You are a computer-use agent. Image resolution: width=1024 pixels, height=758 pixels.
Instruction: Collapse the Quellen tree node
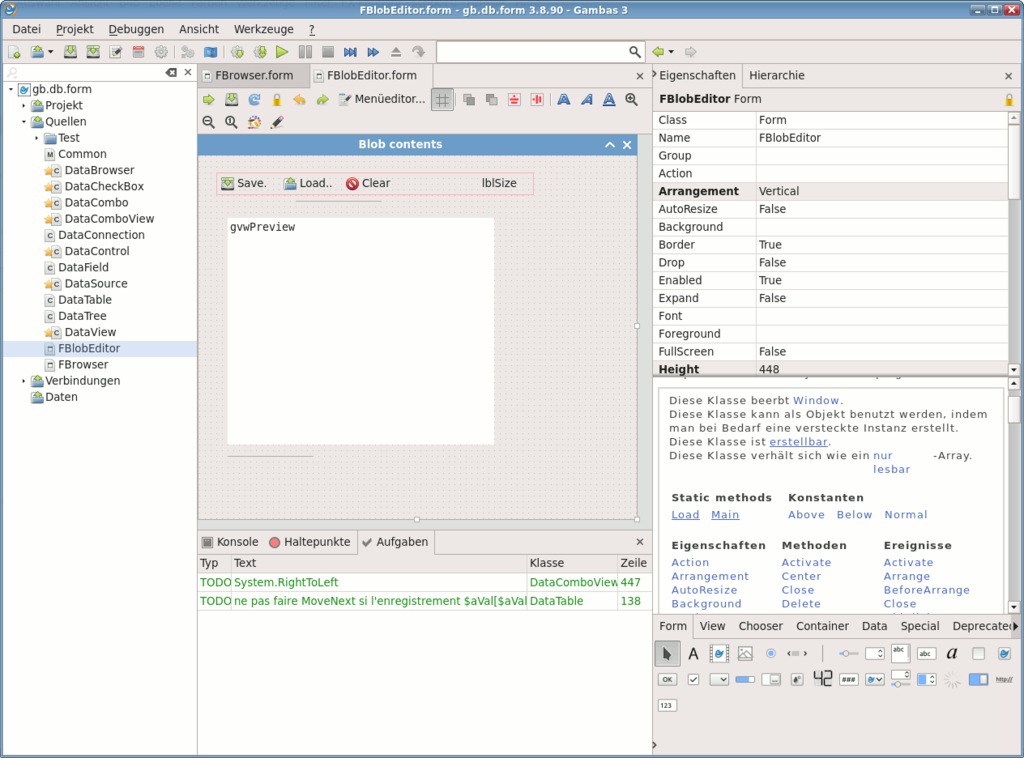pyautogui.click(x=24, y=121)
